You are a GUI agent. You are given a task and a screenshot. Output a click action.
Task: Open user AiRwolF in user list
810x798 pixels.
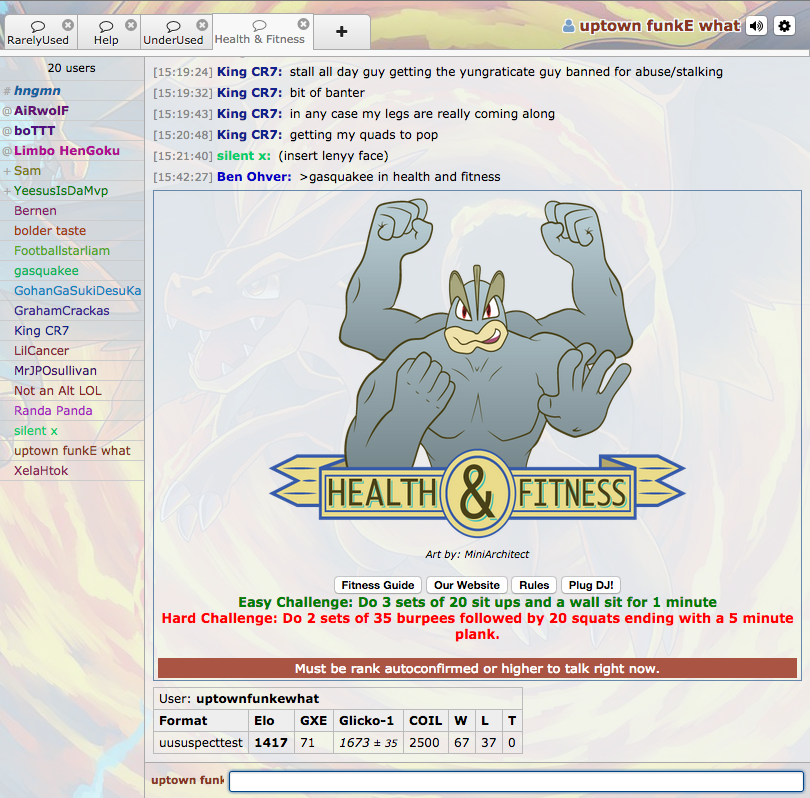point(72,111)
